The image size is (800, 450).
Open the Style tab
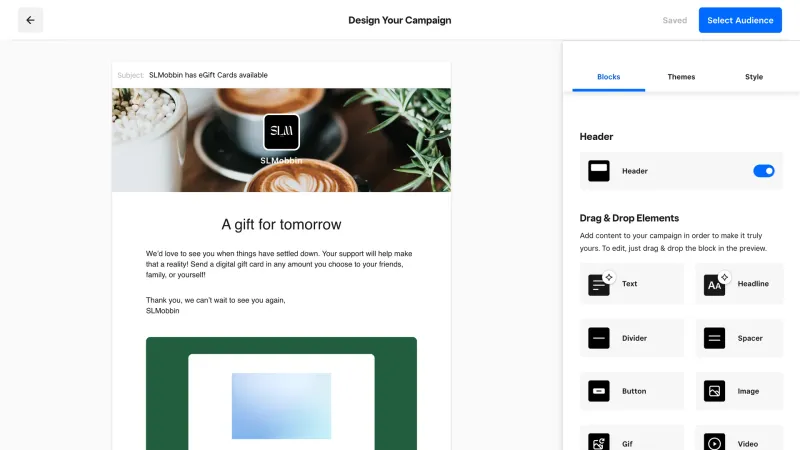pos(754,77)
